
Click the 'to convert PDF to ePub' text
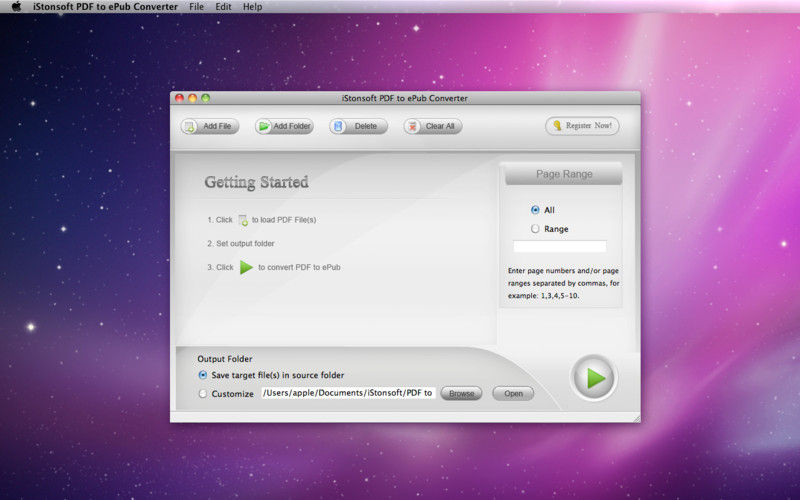click(299, 267)
